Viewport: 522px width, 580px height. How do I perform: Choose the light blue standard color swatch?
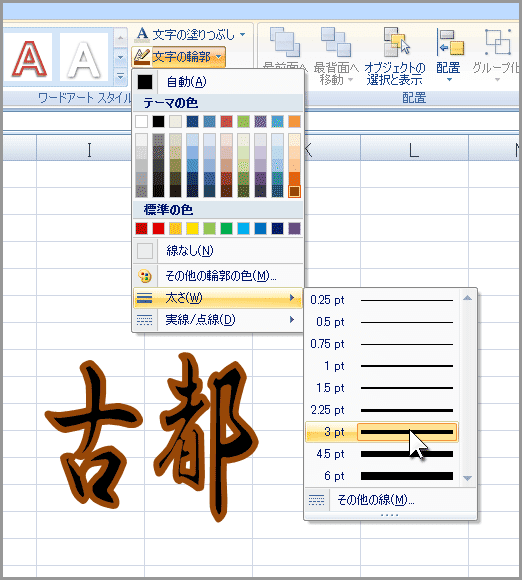tap(243, 229)
